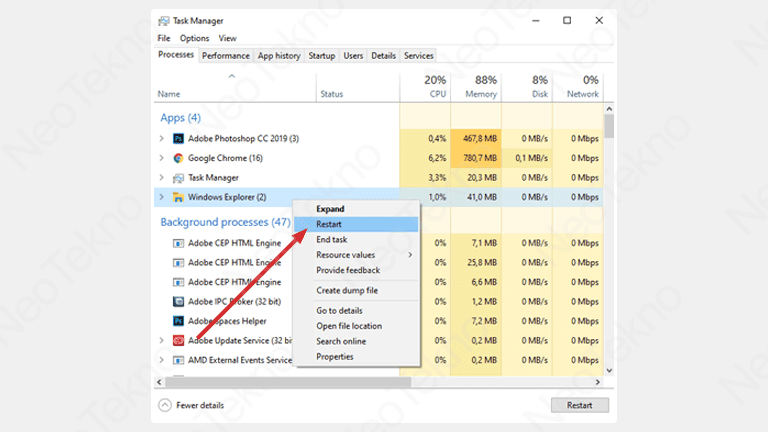Click the horizontal scrollbar left arrow
Viewport: 768px width, 432px height.
[159, 382]
